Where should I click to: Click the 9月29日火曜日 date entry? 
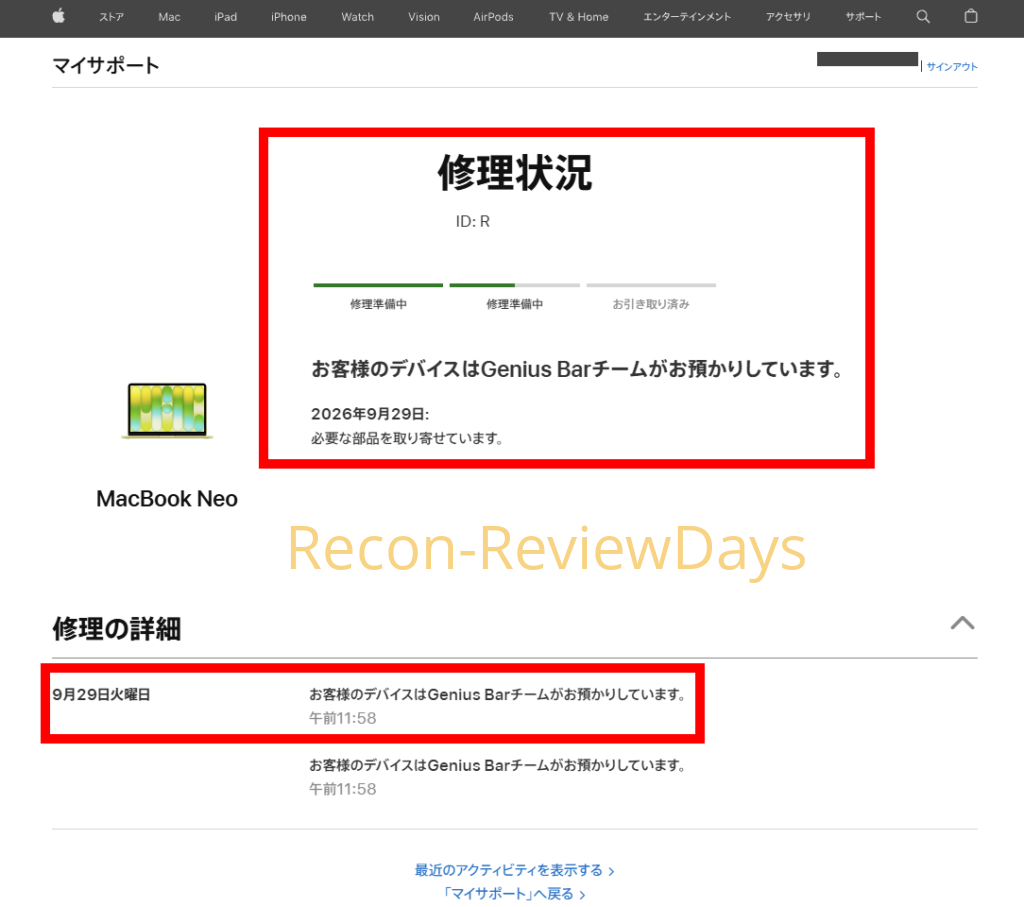[x=101, y=695]
